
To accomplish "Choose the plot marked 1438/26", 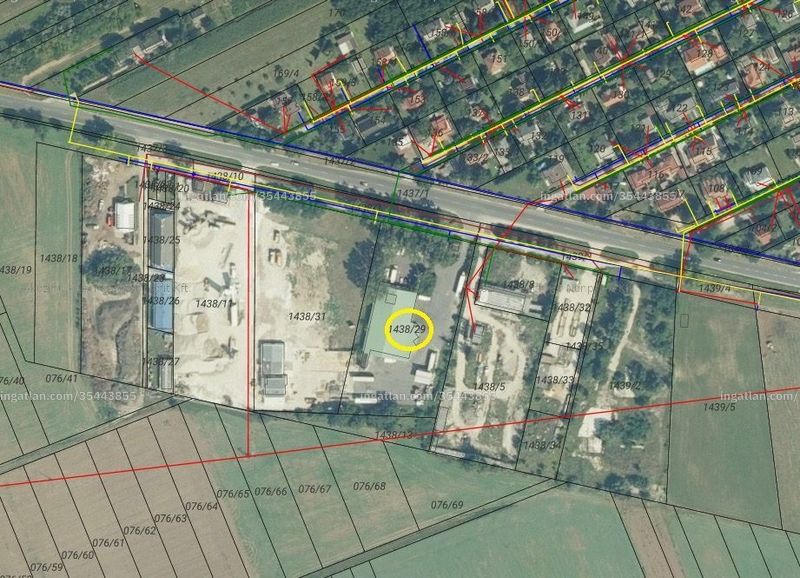I will 161,300.
